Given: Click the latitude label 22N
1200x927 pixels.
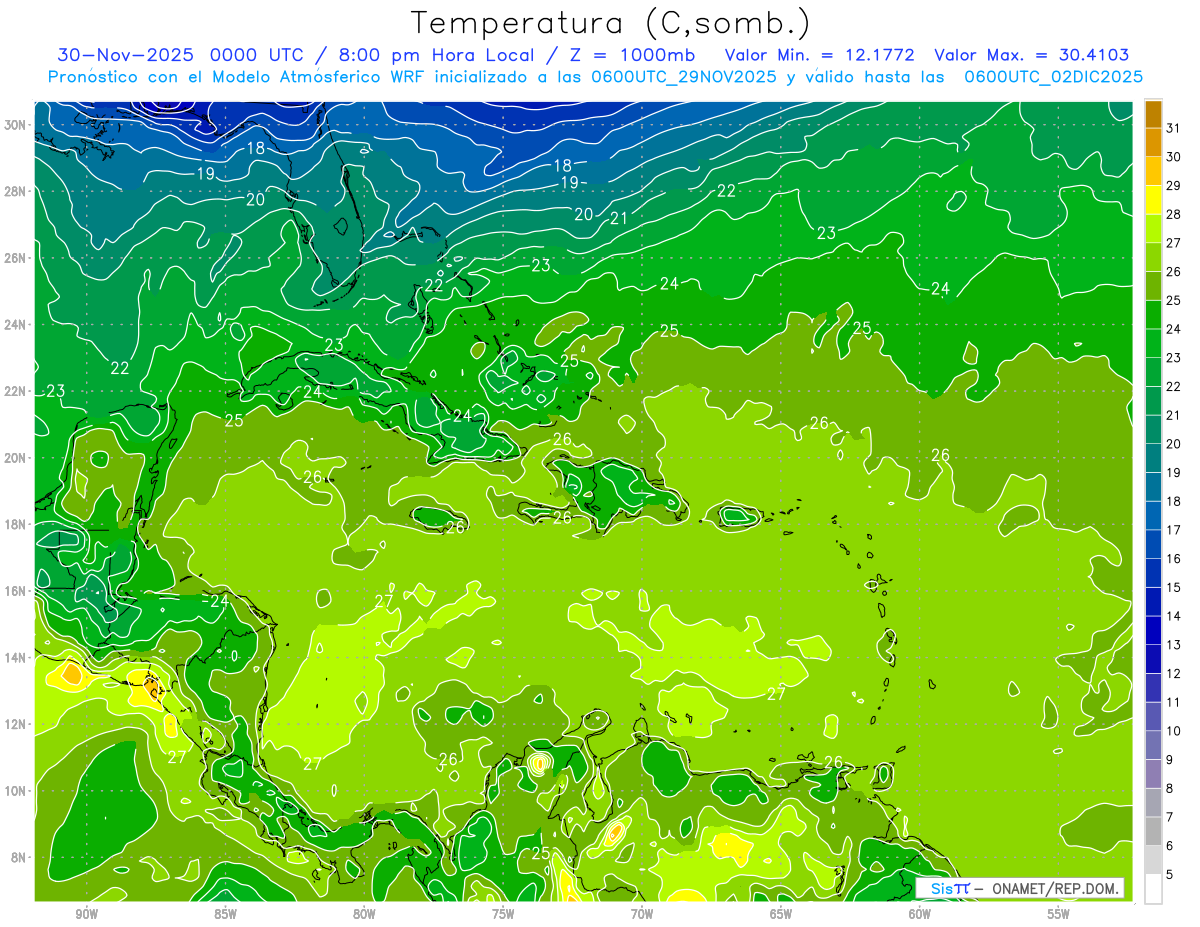Looking at the screenshot, I should pyautogui.click(x=14, y=391).
